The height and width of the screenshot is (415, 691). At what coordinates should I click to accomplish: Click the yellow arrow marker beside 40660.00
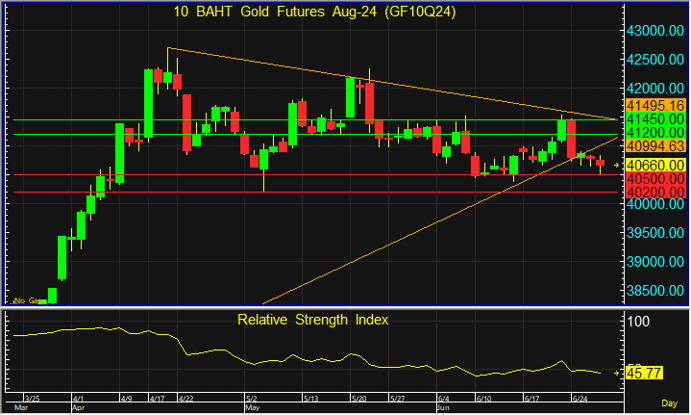pos(617,164)
